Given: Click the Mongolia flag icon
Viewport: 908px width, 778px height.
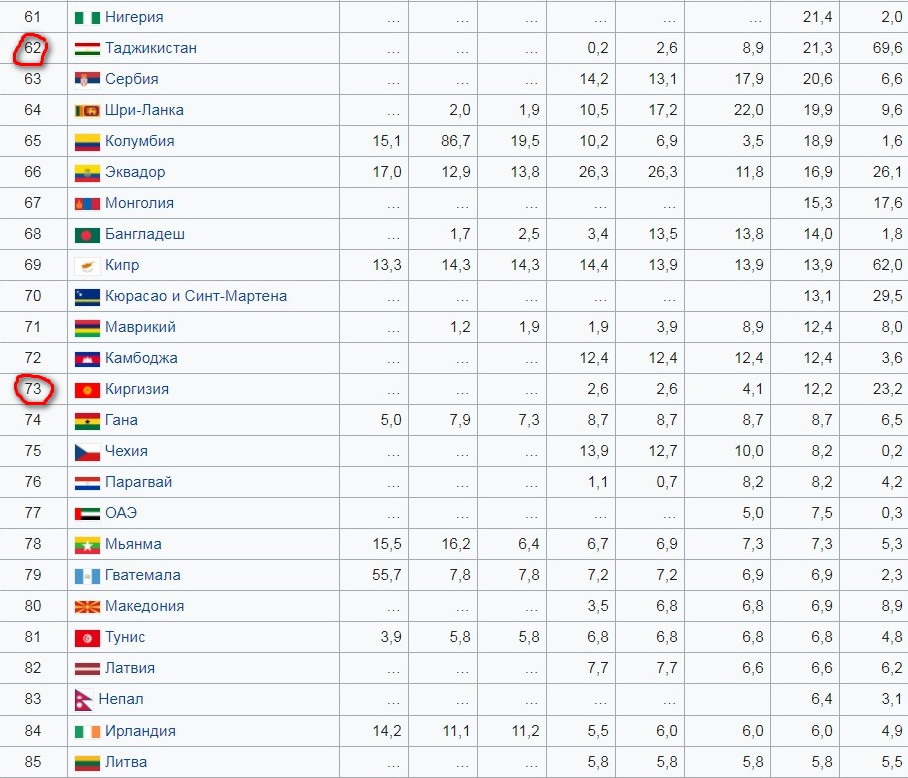Looking at the screenshot, I should pyautogui.click(x=87, y=203).
